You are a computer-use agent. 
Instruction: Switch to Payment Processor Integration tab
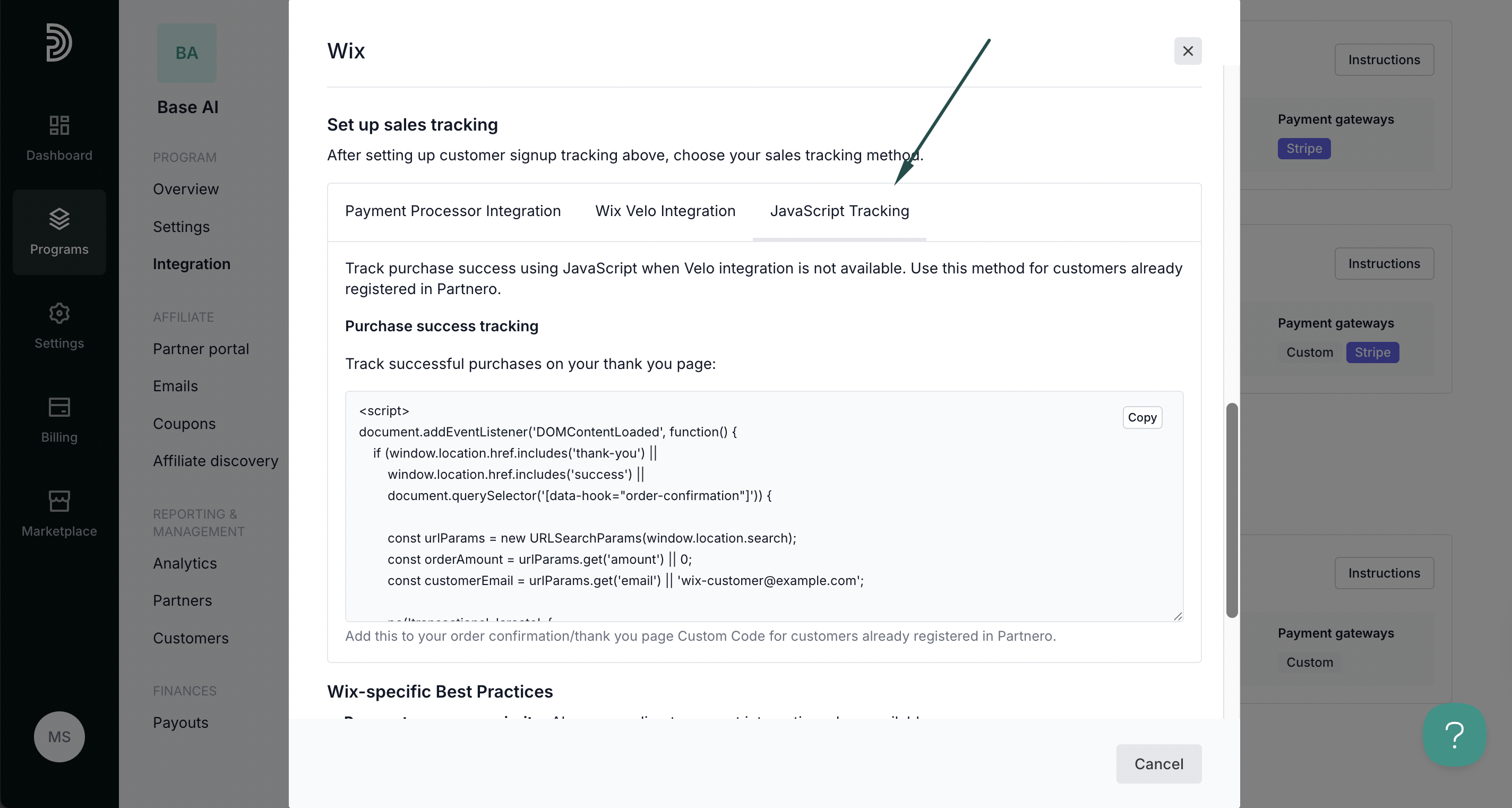point(452,211)
